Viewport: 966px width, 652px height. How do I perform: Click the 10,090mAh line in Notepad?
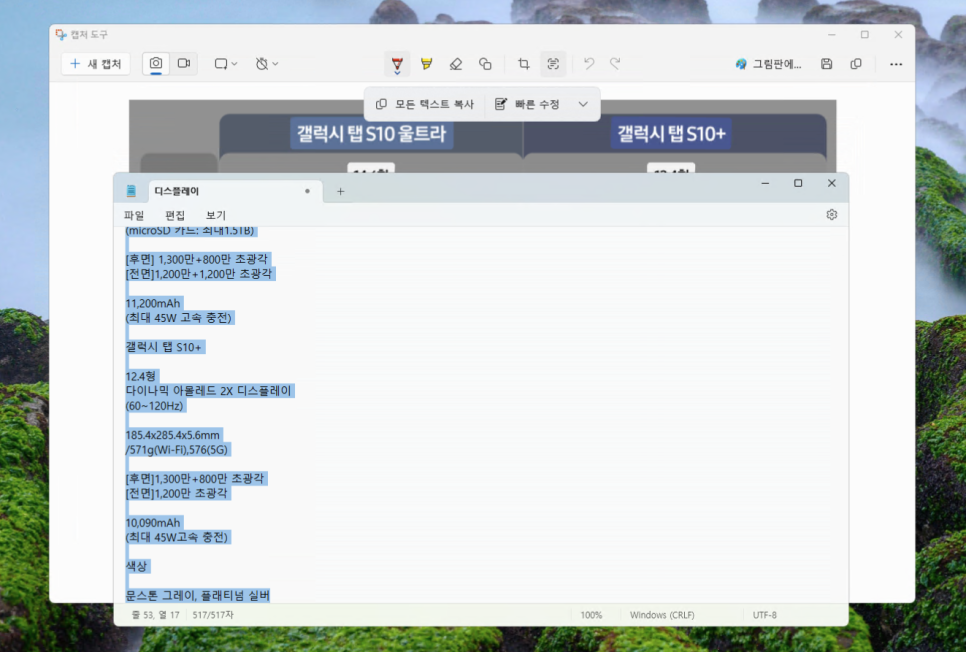coord(153,523)
